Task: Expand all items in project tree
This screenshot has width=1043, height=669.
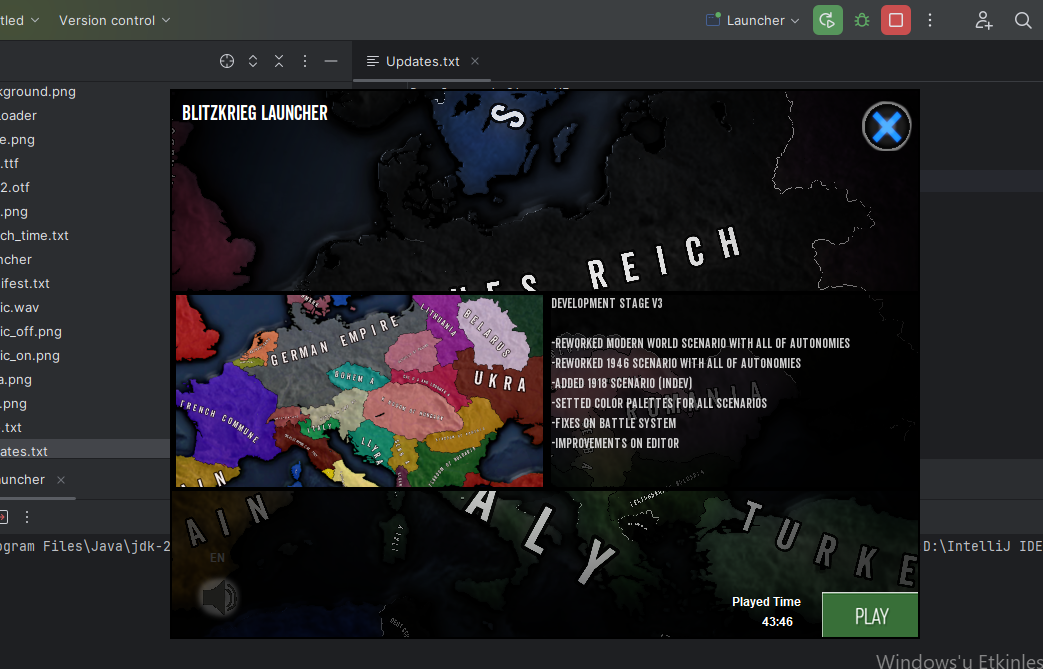Action: 253,61
